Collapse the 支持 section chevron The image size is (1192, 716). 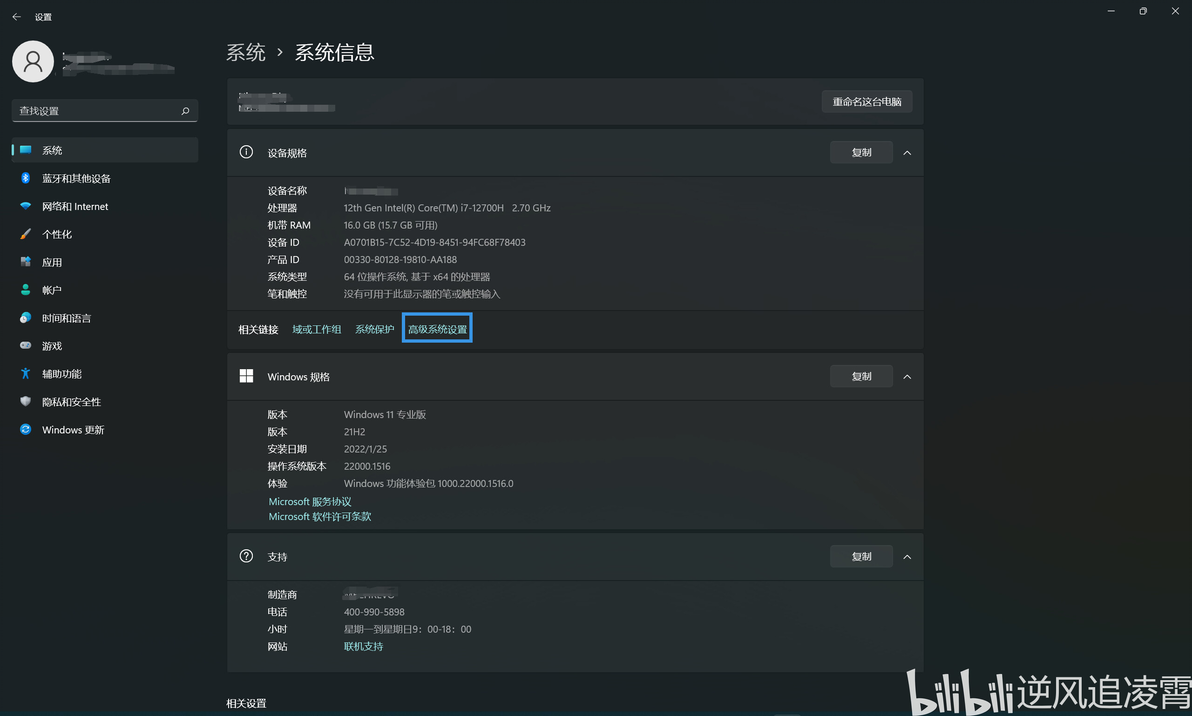(907, 557)
